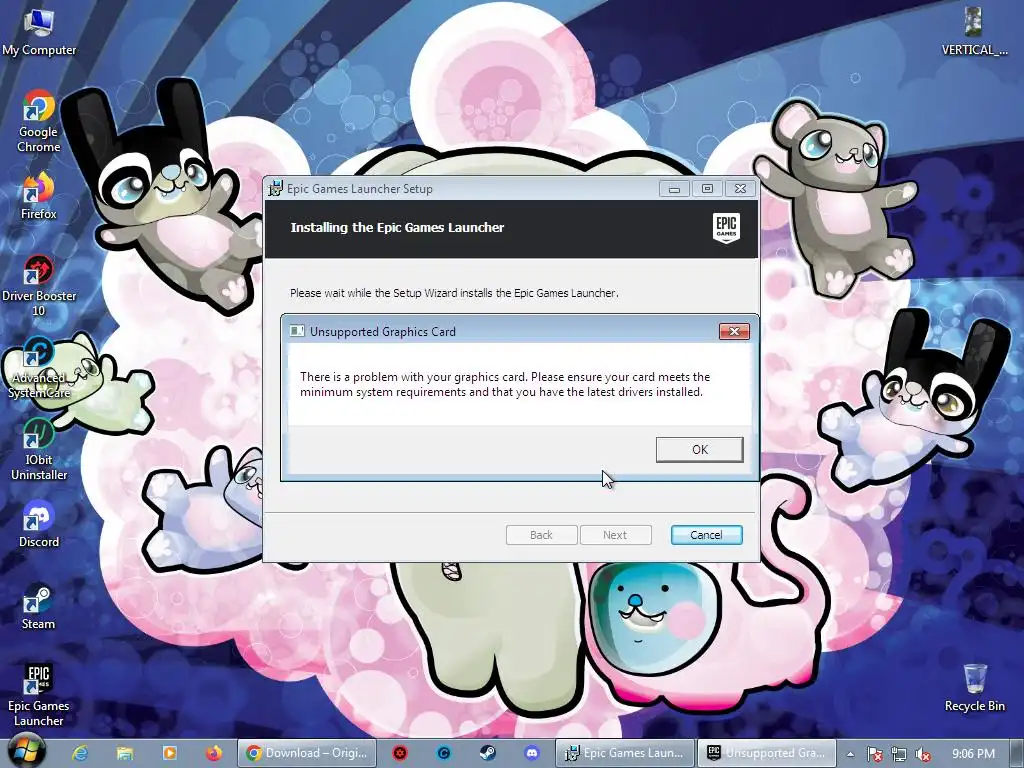Select the Driver Booster 10 desktop shortcut
Screen dimensions: 1024x768
click(39, 286)
